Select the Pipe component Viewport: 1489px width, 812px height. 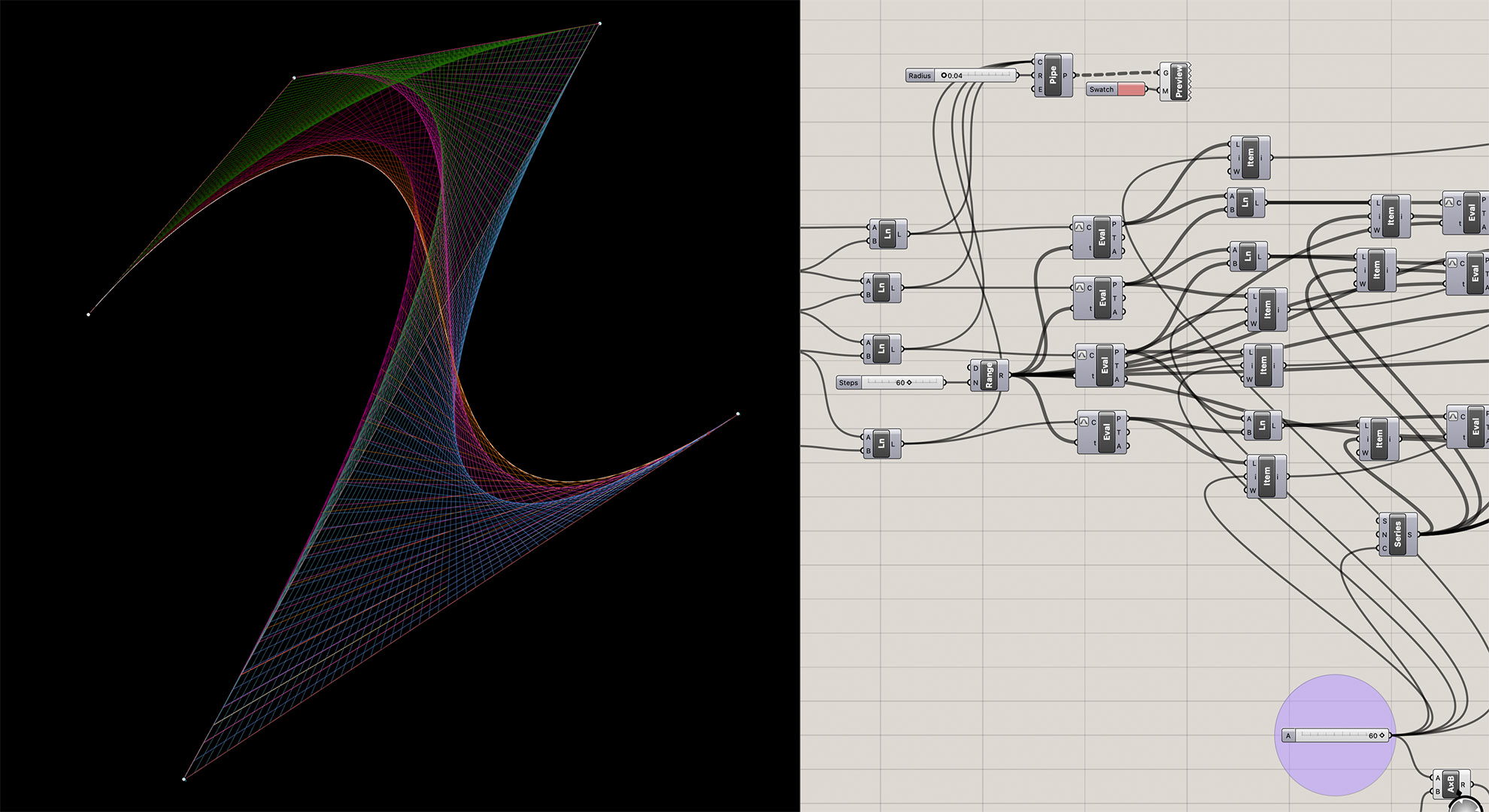pos(1054,77)
